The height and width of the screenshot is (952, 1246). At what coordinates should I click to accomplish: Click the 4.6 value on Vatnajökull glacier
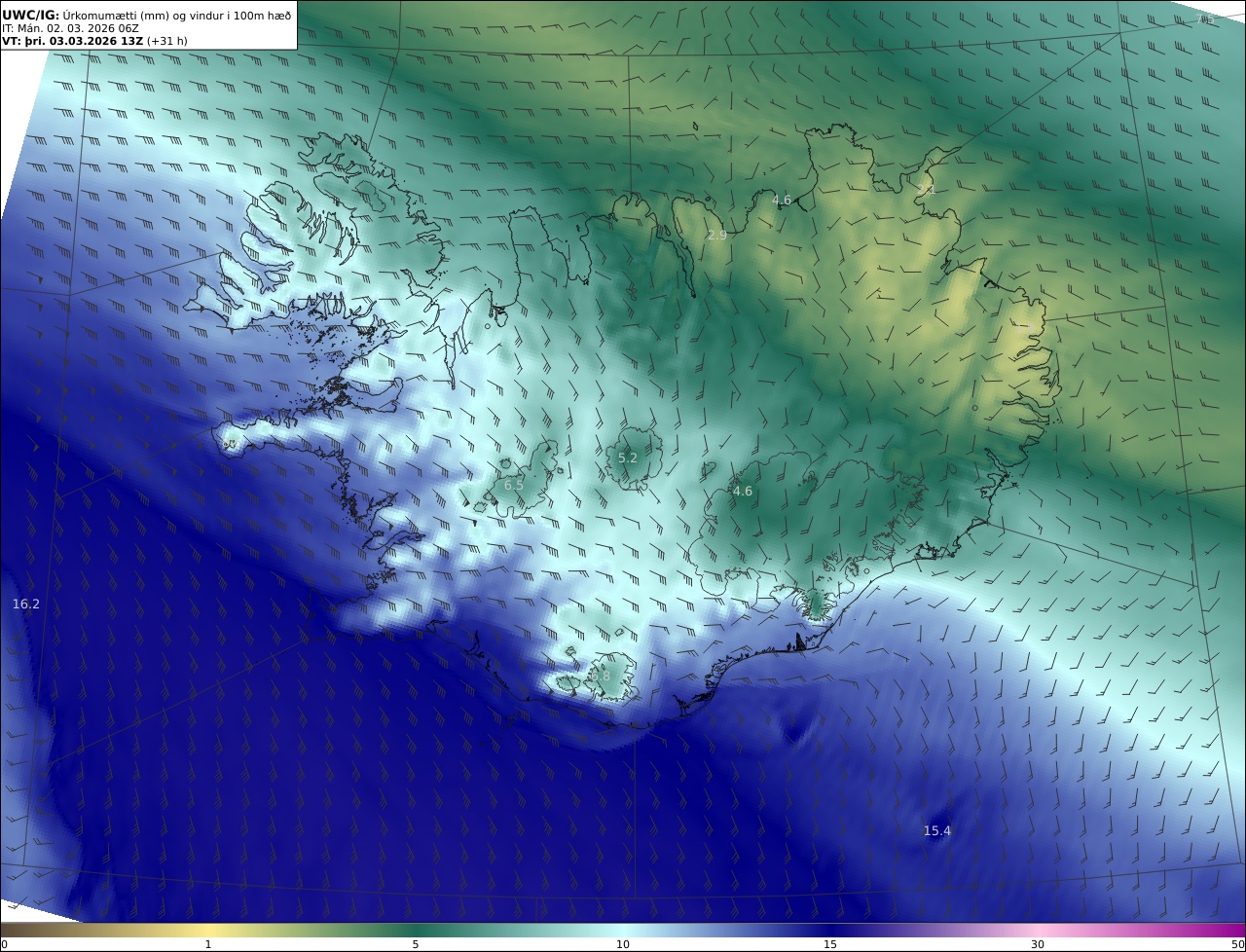click(743, 493)
